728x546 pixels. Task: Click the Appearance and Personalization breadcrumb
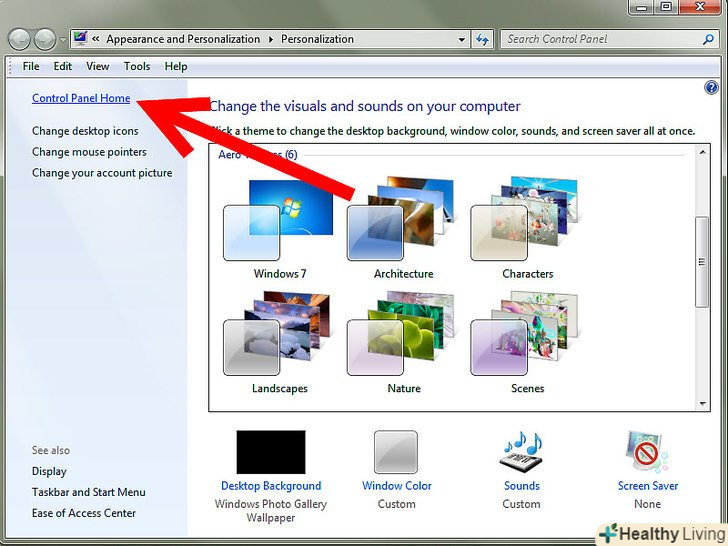(x=183, y=39)
